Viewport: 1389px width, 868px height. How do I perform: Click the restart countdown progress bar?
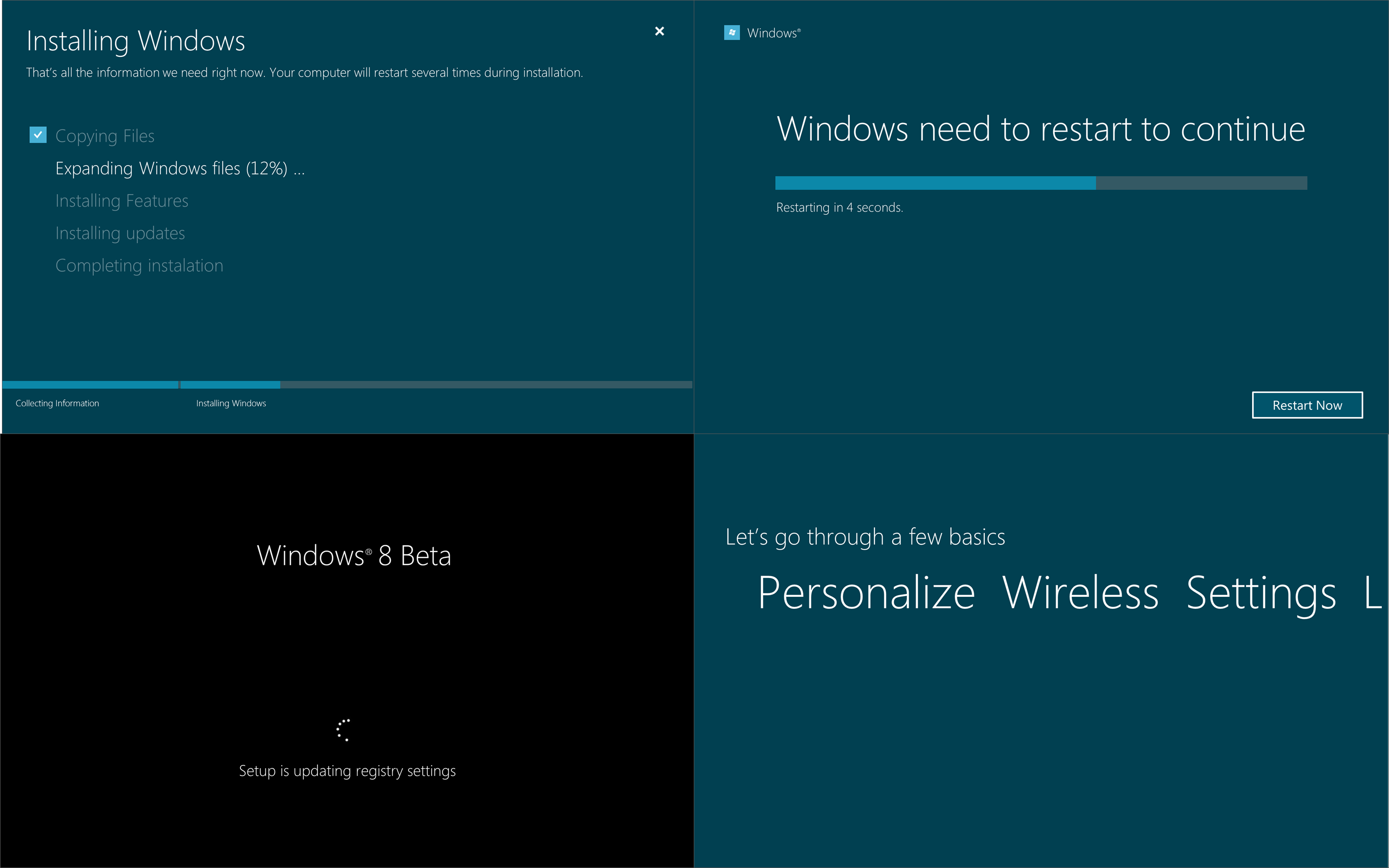[x=1041, y=183]
